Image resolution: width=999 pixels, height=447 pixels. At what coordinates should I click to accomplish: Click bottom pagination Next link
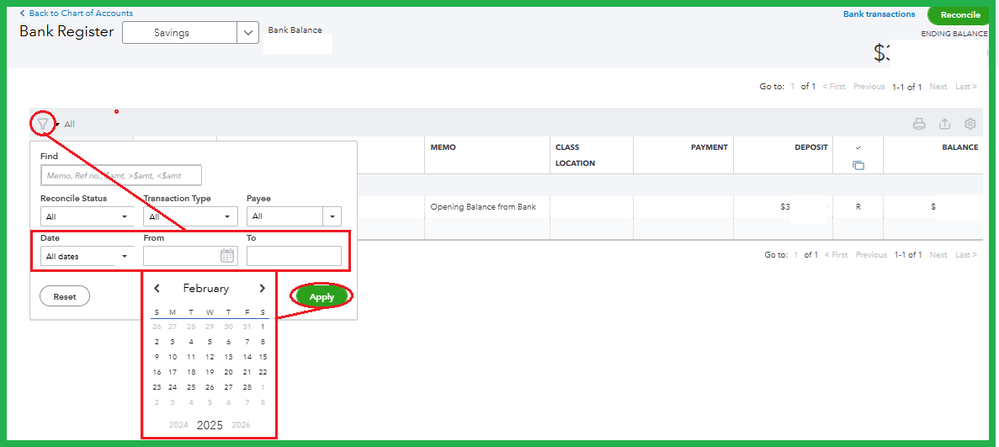[938, 255]
